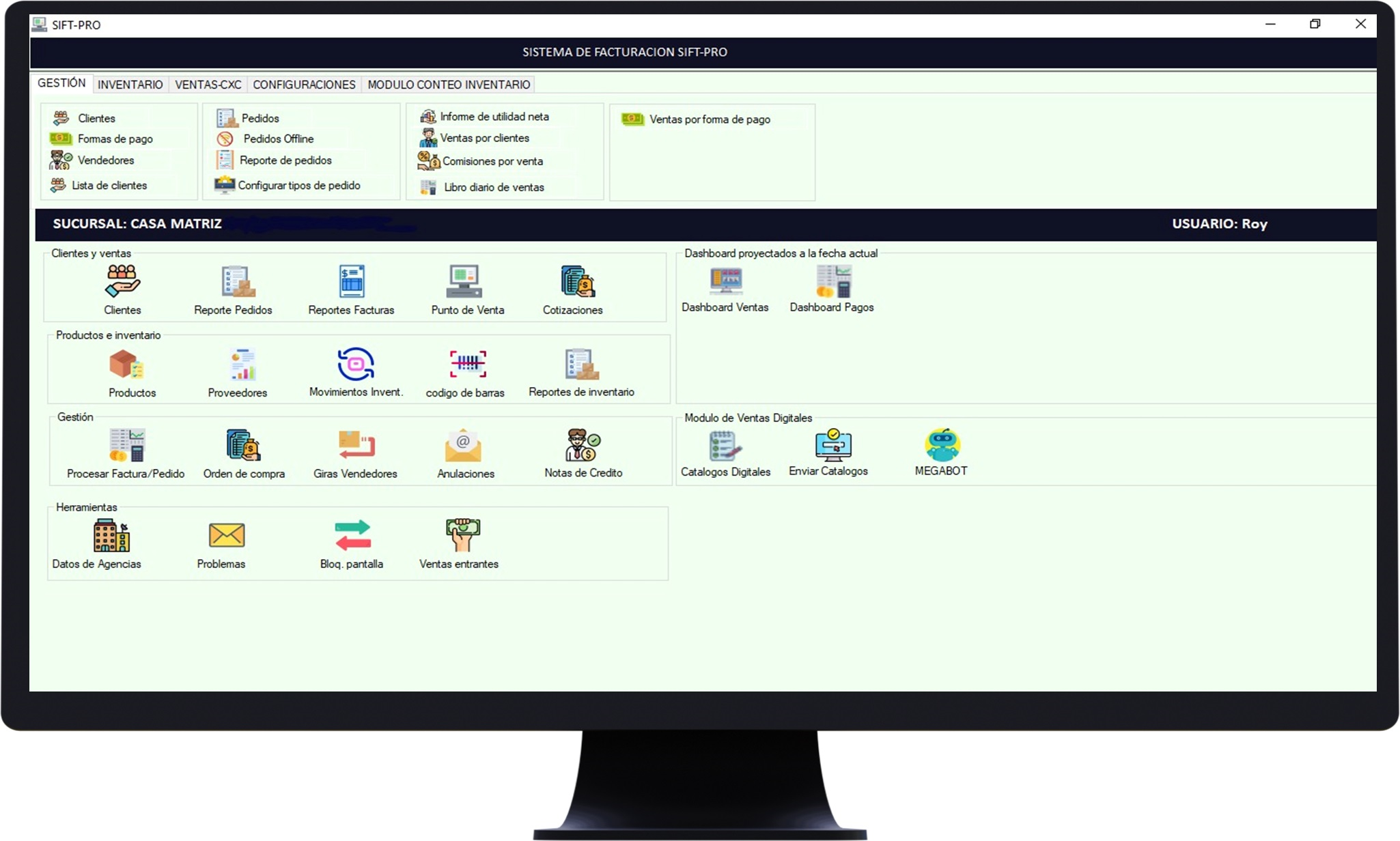
Task: Launch MEGABOT in Modulo de Ventas Digitales
Action: 941,447
